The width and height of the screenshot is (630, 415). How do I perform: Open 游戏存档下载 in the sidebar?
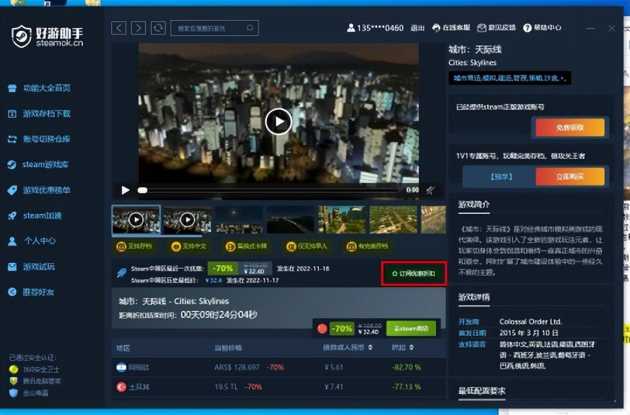click(39, 114)
